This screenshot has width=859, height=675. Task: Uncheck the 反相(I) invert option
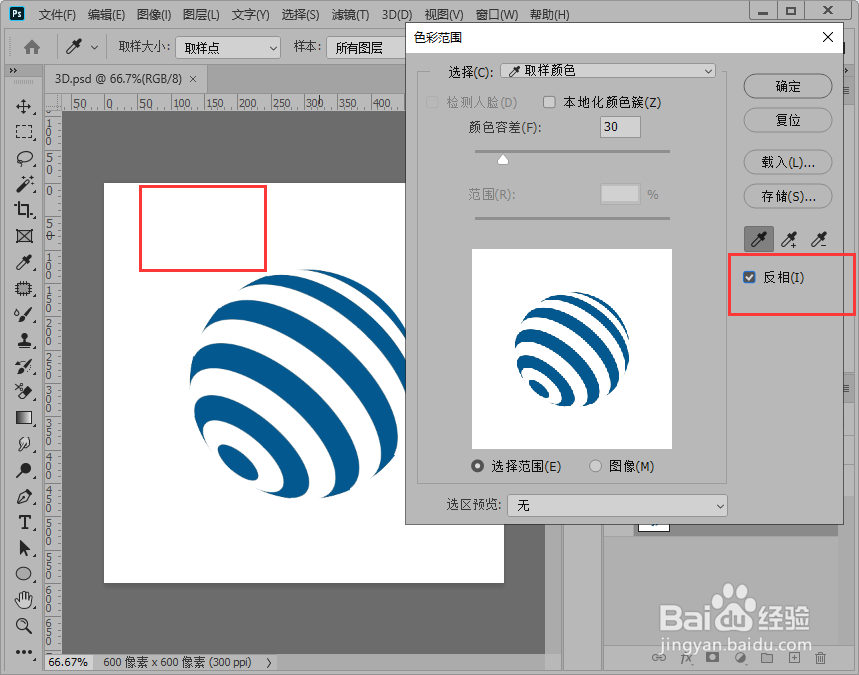pos(749,277)
